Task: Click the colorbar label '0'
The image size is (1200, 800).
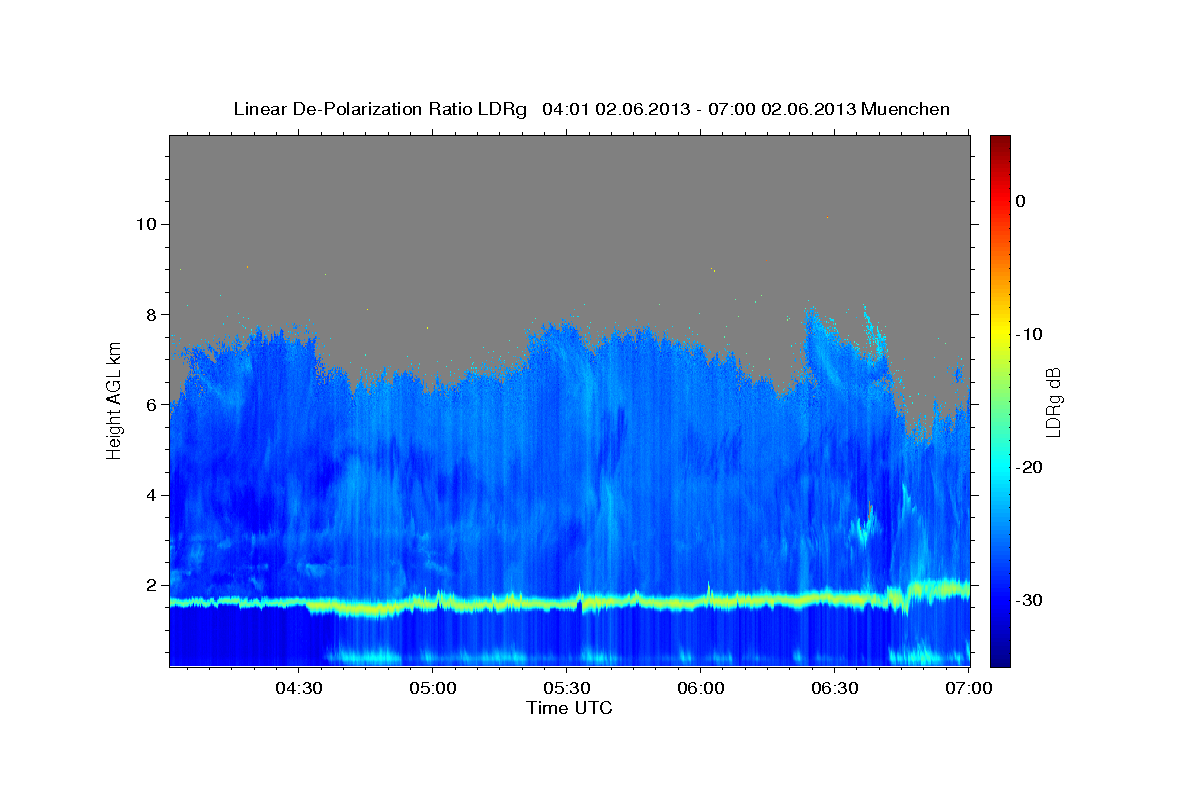Action: 1020,201
